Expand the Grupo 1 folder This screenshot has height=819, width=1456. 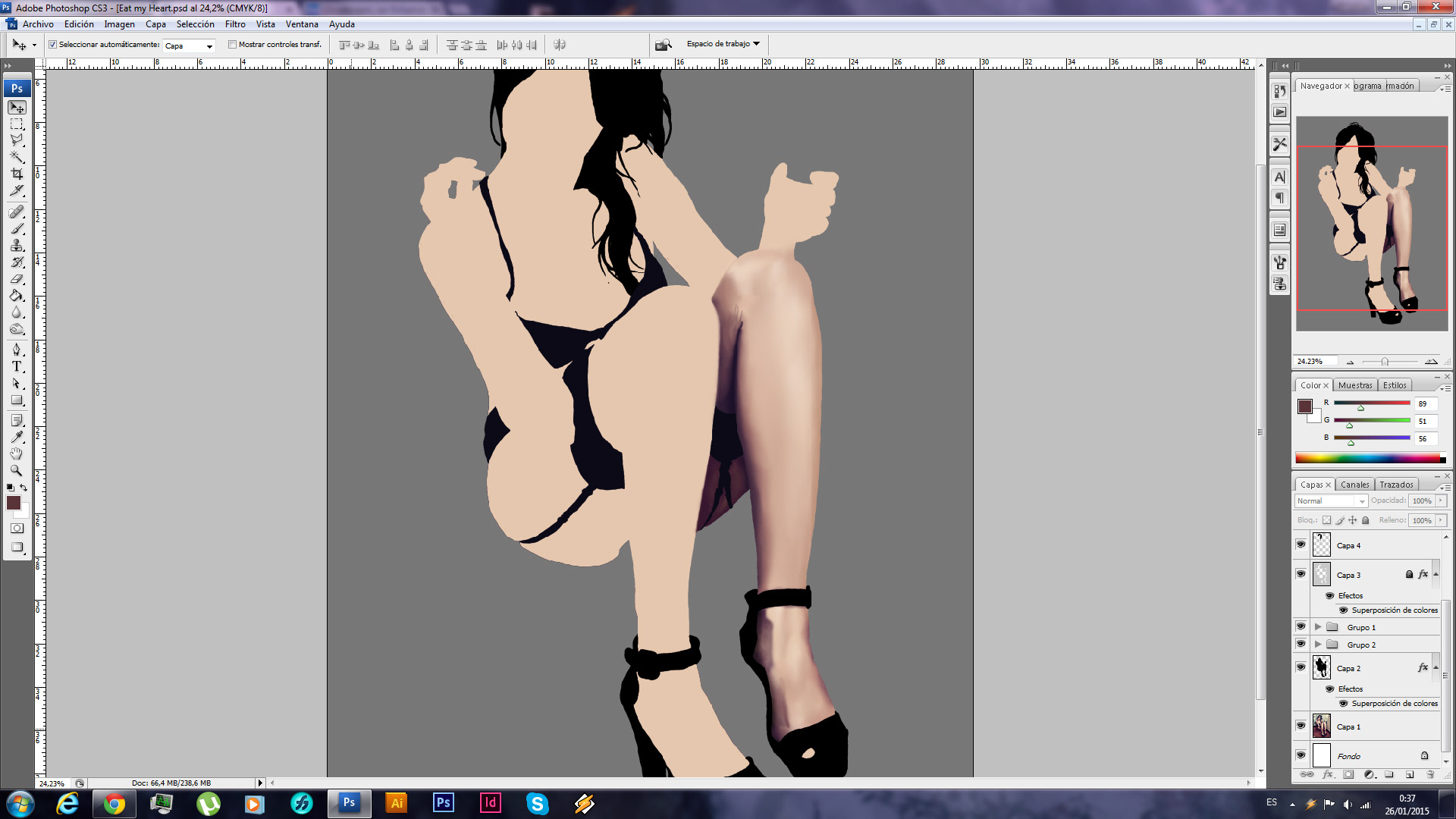click(x=1318, y=627)
